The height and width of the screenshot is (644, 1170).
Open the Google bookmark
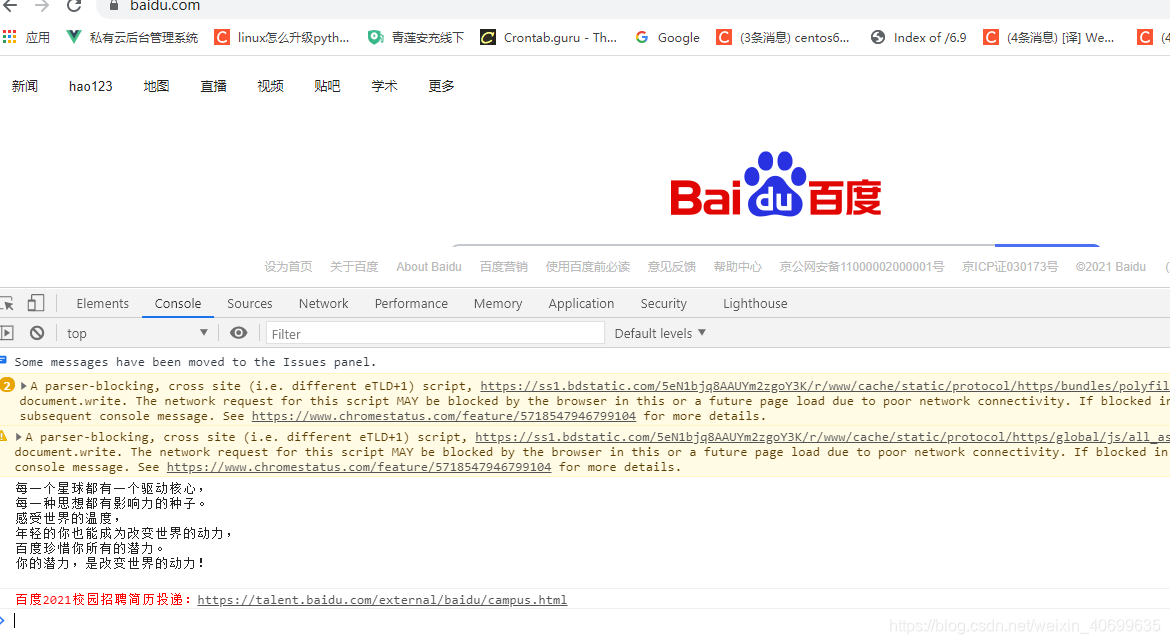click(x=667, y=37)
